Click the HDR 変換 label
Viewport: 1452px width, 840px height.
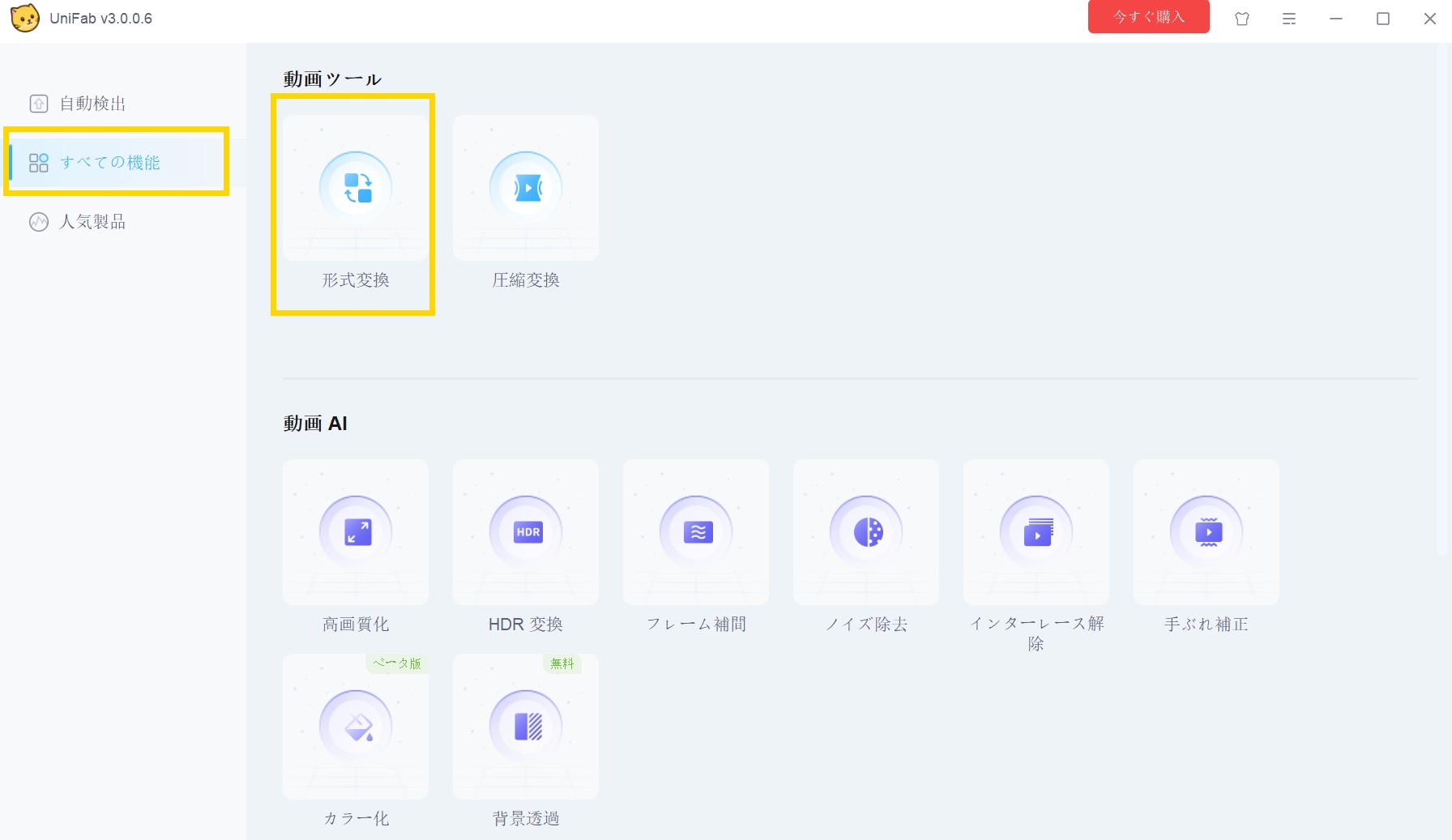point(526,625)
